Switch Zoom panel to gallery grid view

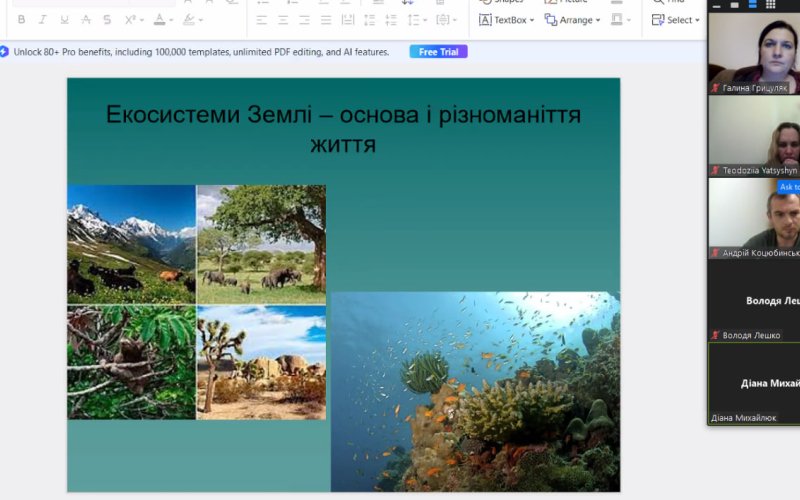coord(770,5)
